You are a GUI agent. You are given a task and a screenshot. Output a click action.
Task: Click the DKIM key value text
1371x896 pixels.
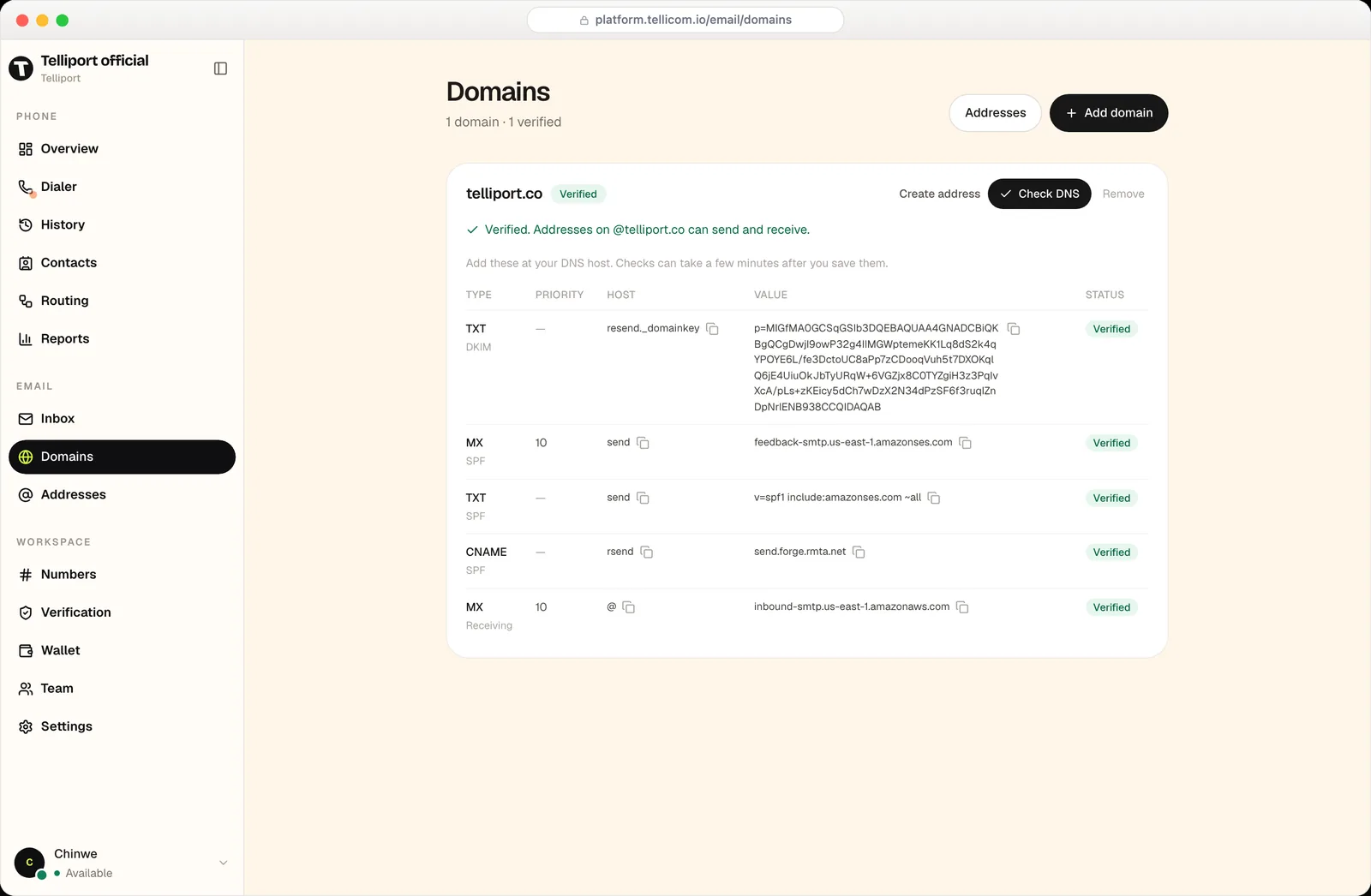(x=876, y=367)
